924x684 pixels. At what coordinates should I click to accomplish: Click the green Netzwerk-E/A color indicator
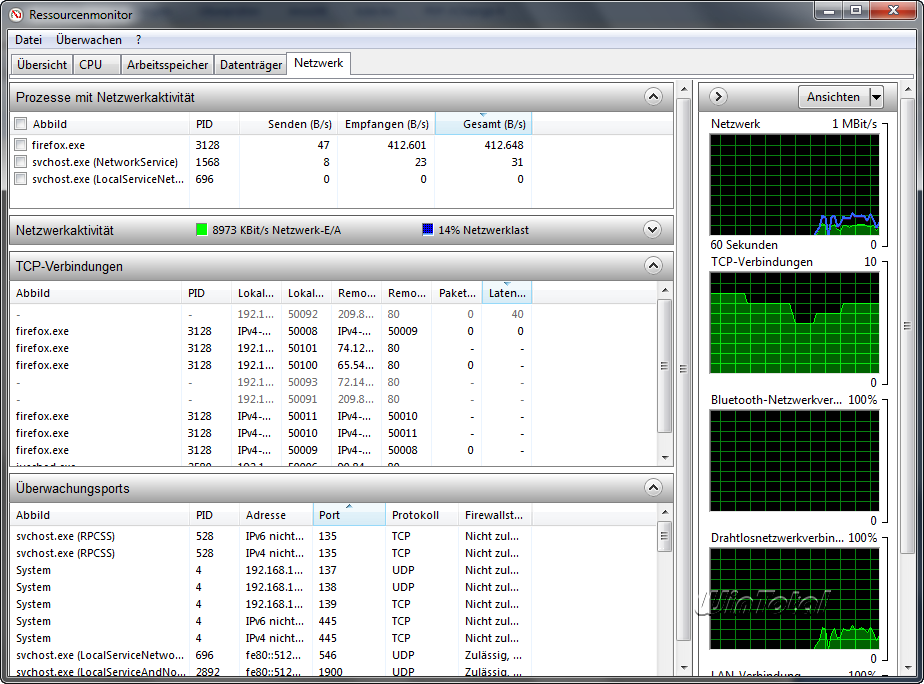point(202,230)
